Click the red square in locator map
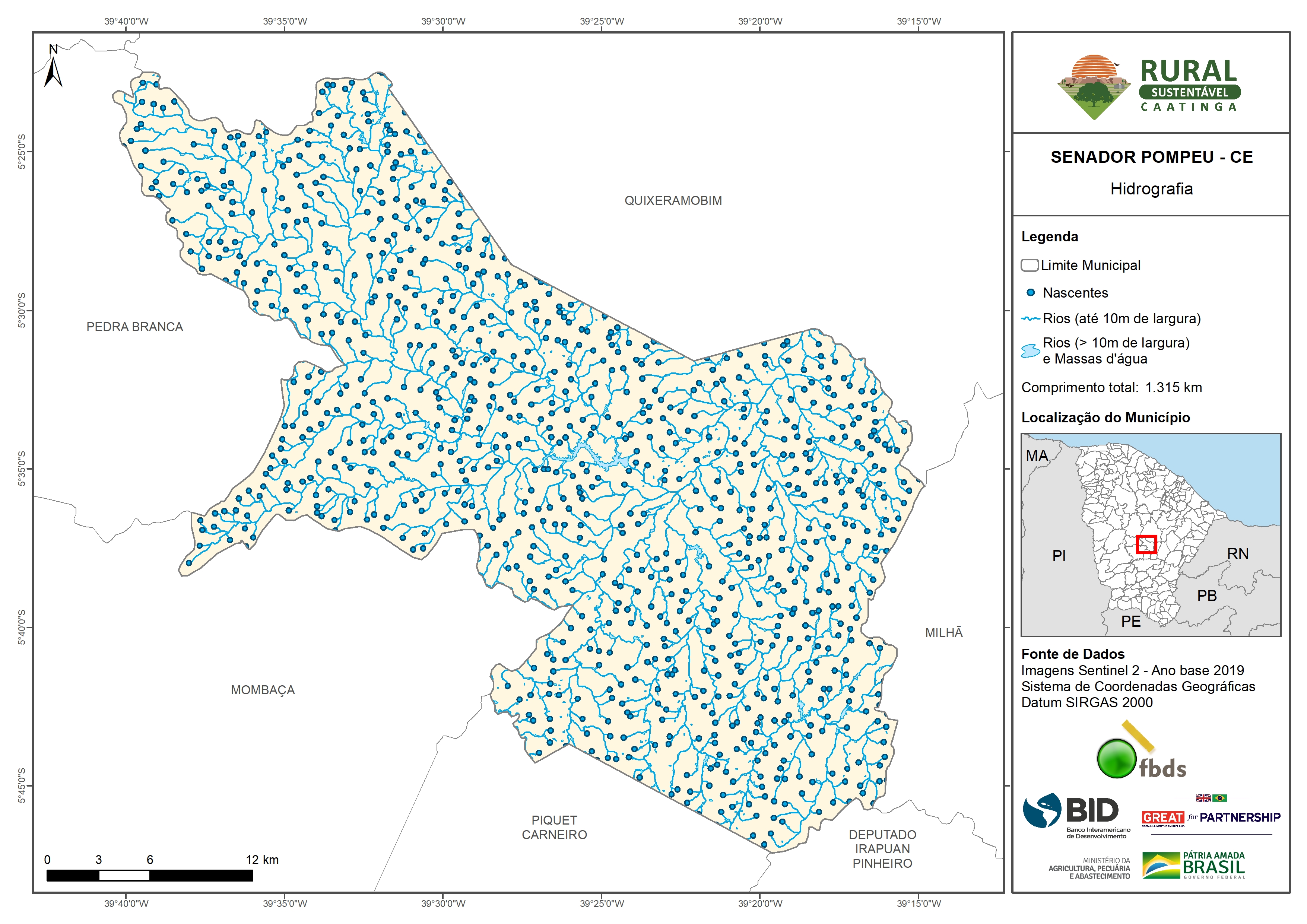The width and height of the screenshot is (1307, 924). 1146,544
